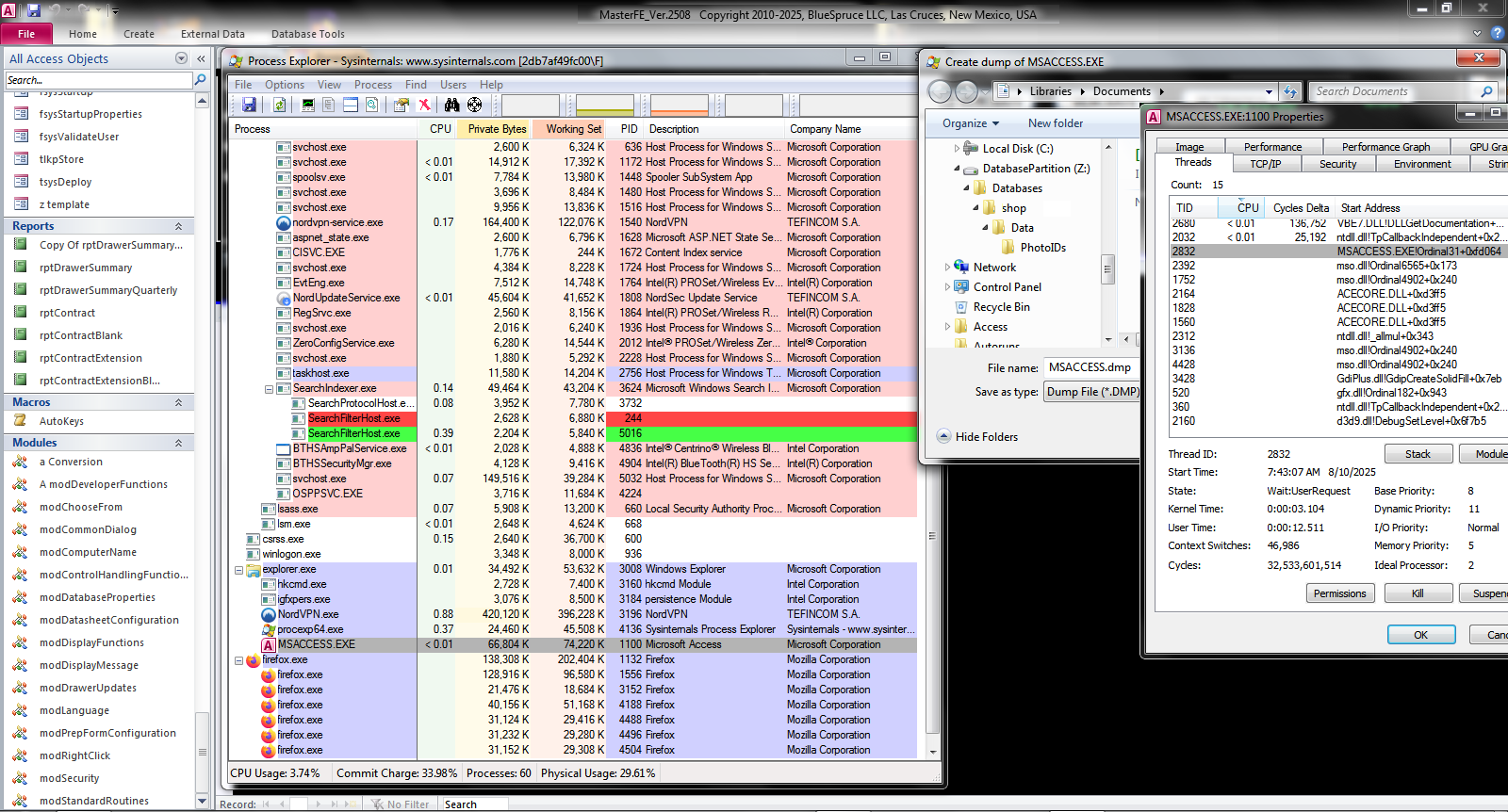Open System Information from the toolbar graph icon
Image resolution: width=1508 pixels, height=812 pixels.
[x=308, y=105]
